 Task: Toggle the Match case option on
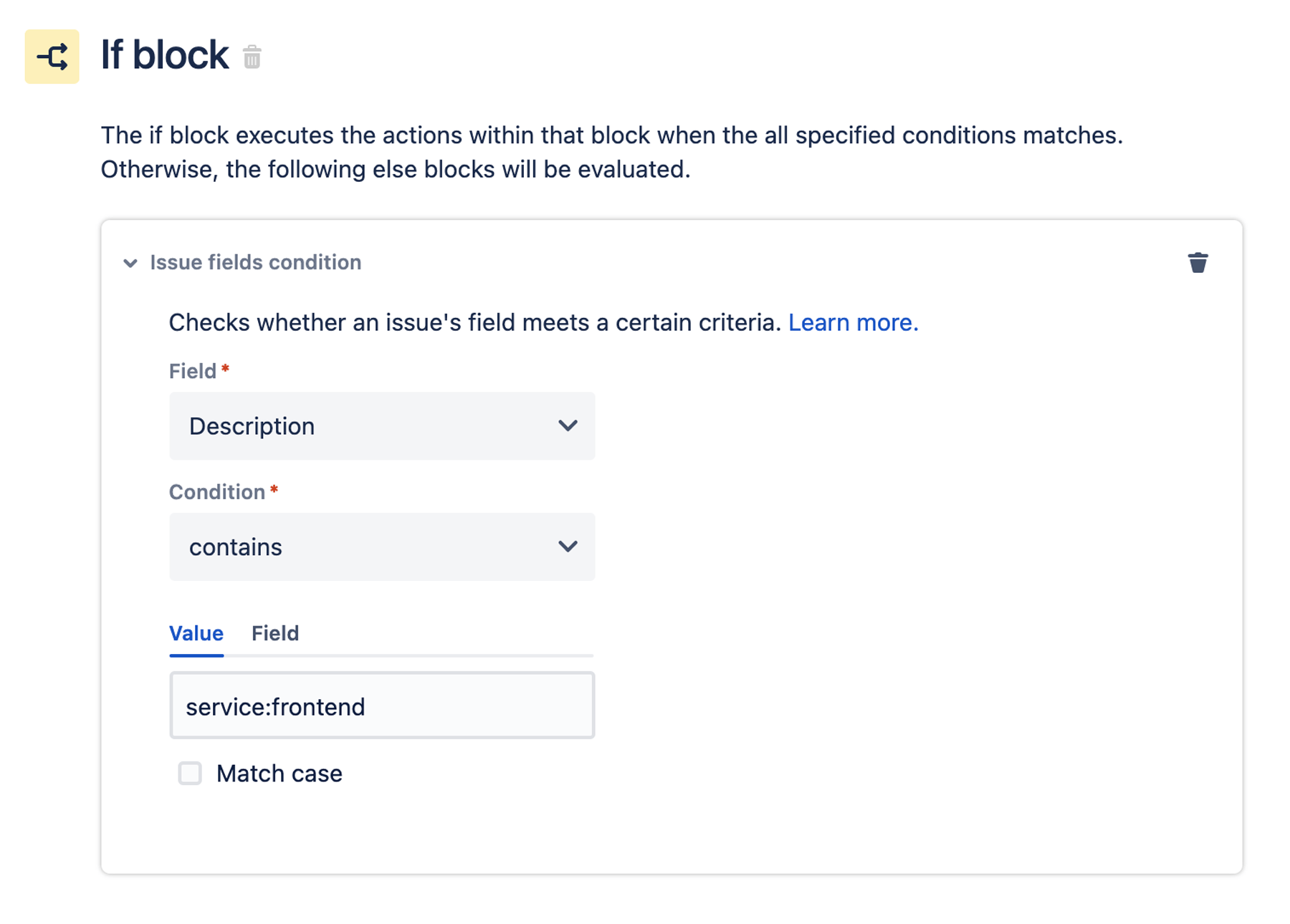click(189, 774)
